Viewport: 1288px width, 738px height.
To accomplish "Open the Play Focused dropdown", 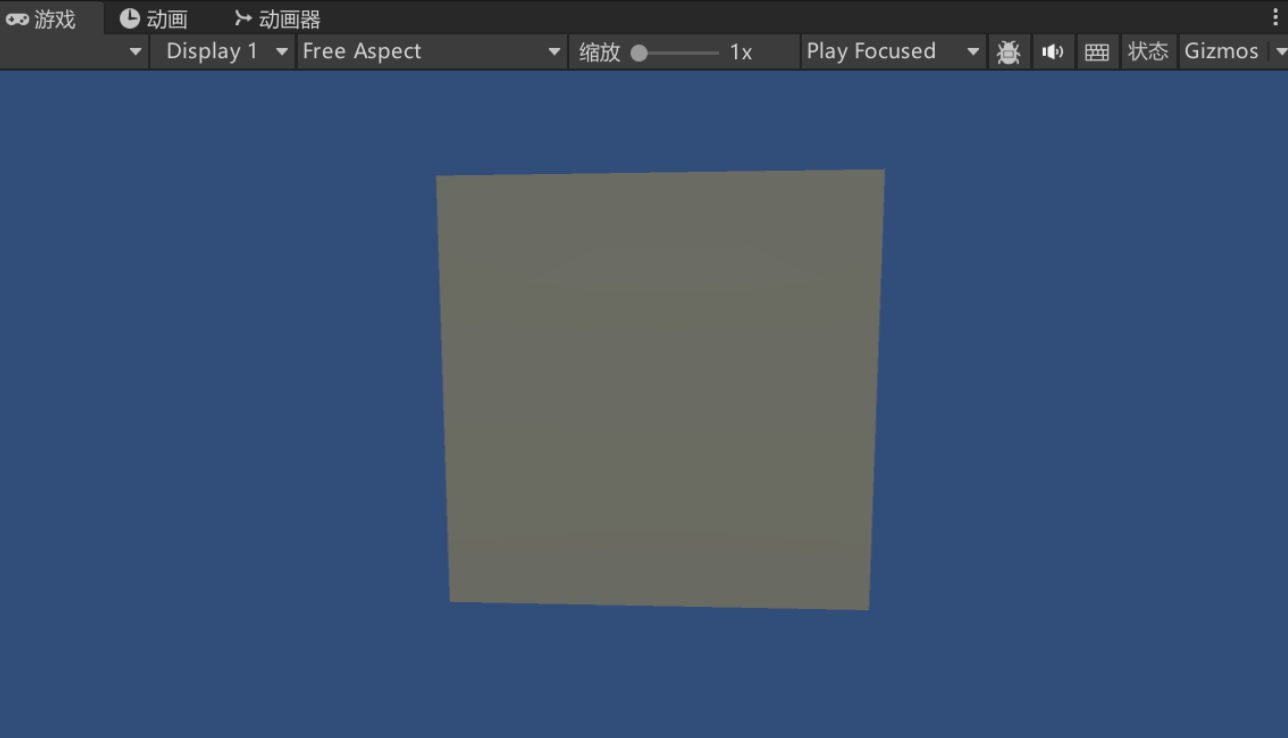I will [x=893, y=52].
